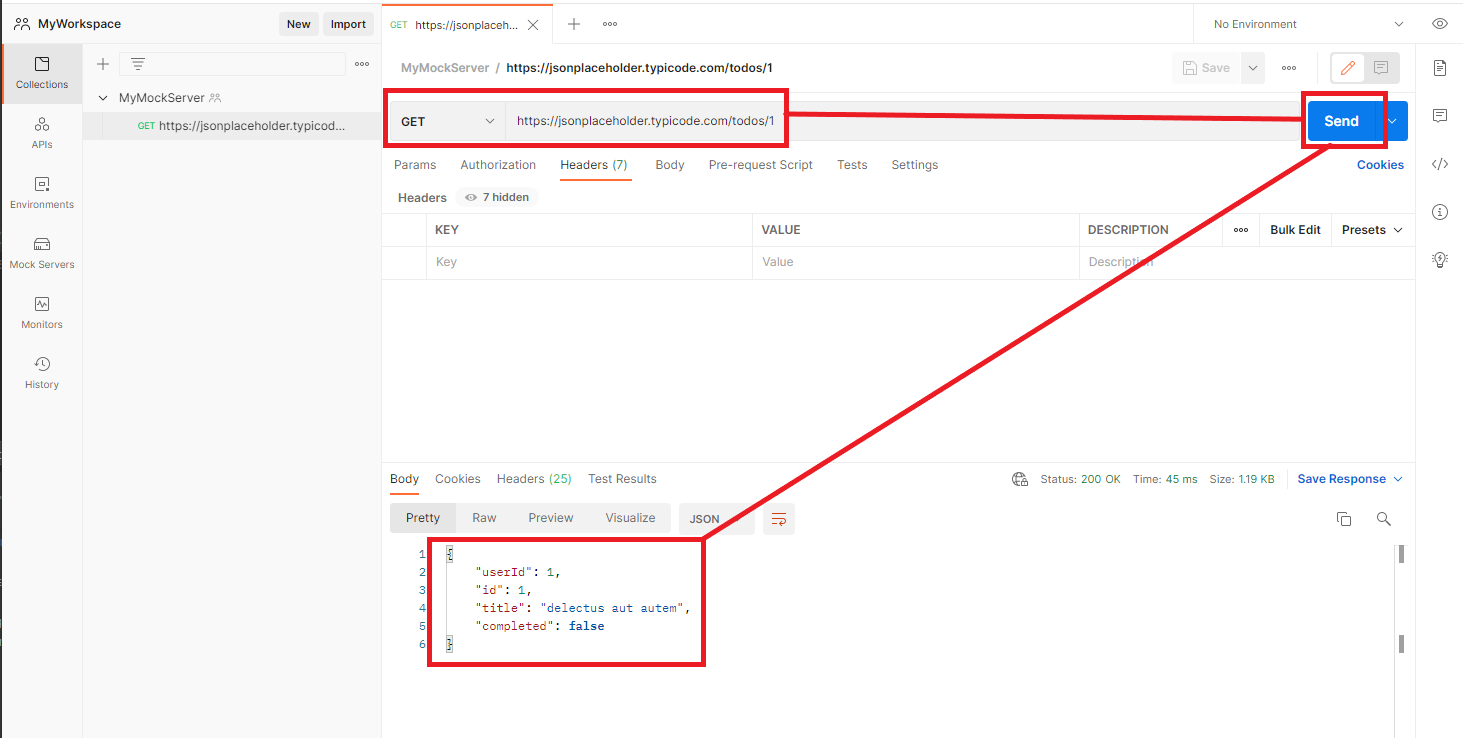Viewport: 1463px width, 738px height.
Task: Select the Pretty response view
Action: 423,518
